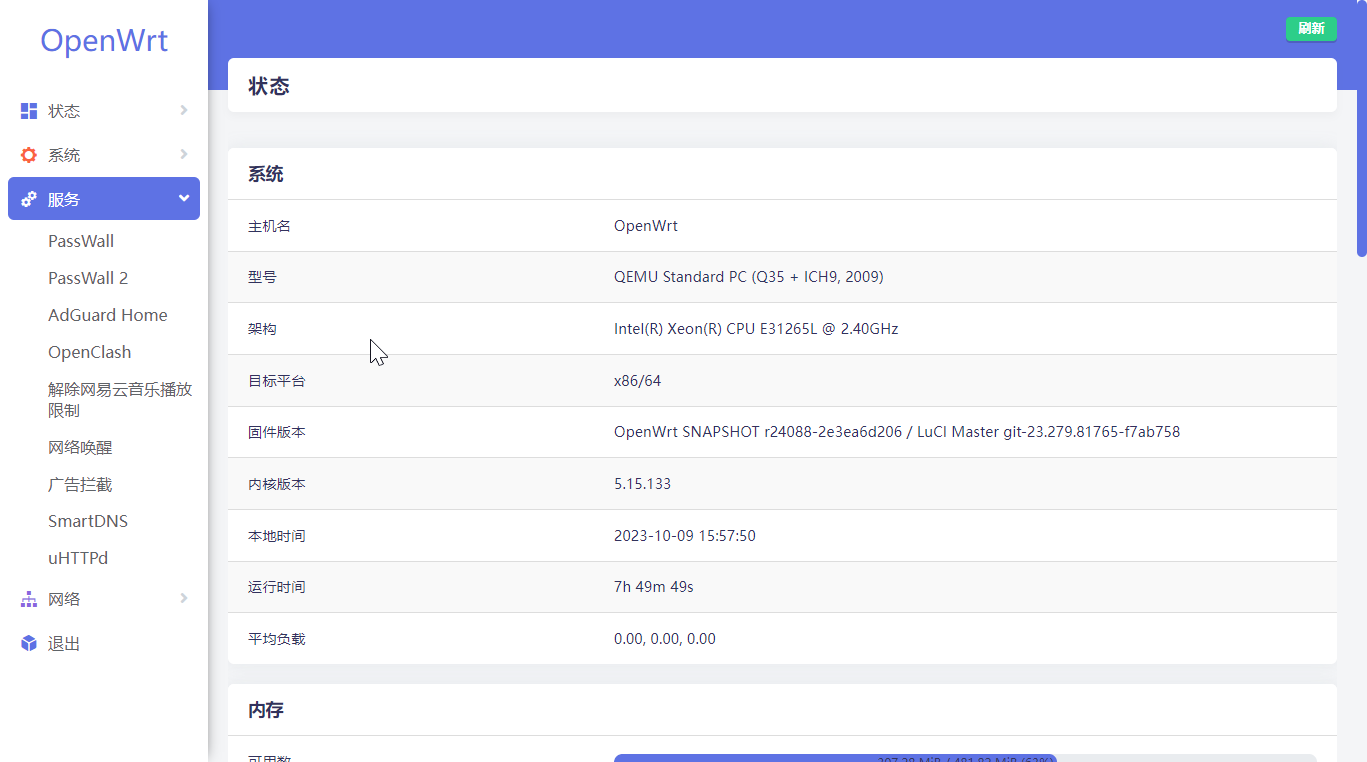Go to AdGuard Home
The width and height of the screenshot is (1367, 762).
(108, 315)
